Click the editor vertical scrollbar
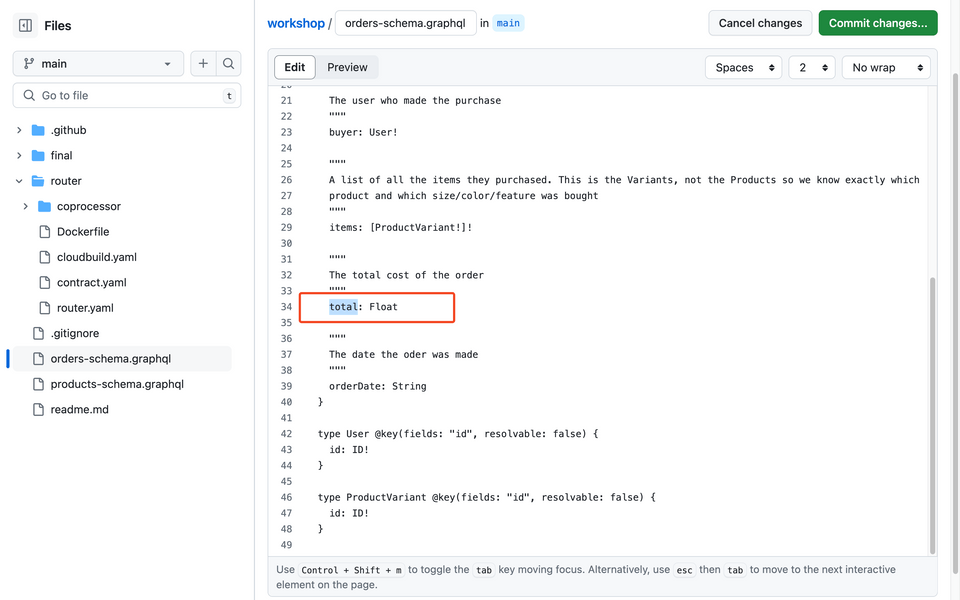 (932, 415)
